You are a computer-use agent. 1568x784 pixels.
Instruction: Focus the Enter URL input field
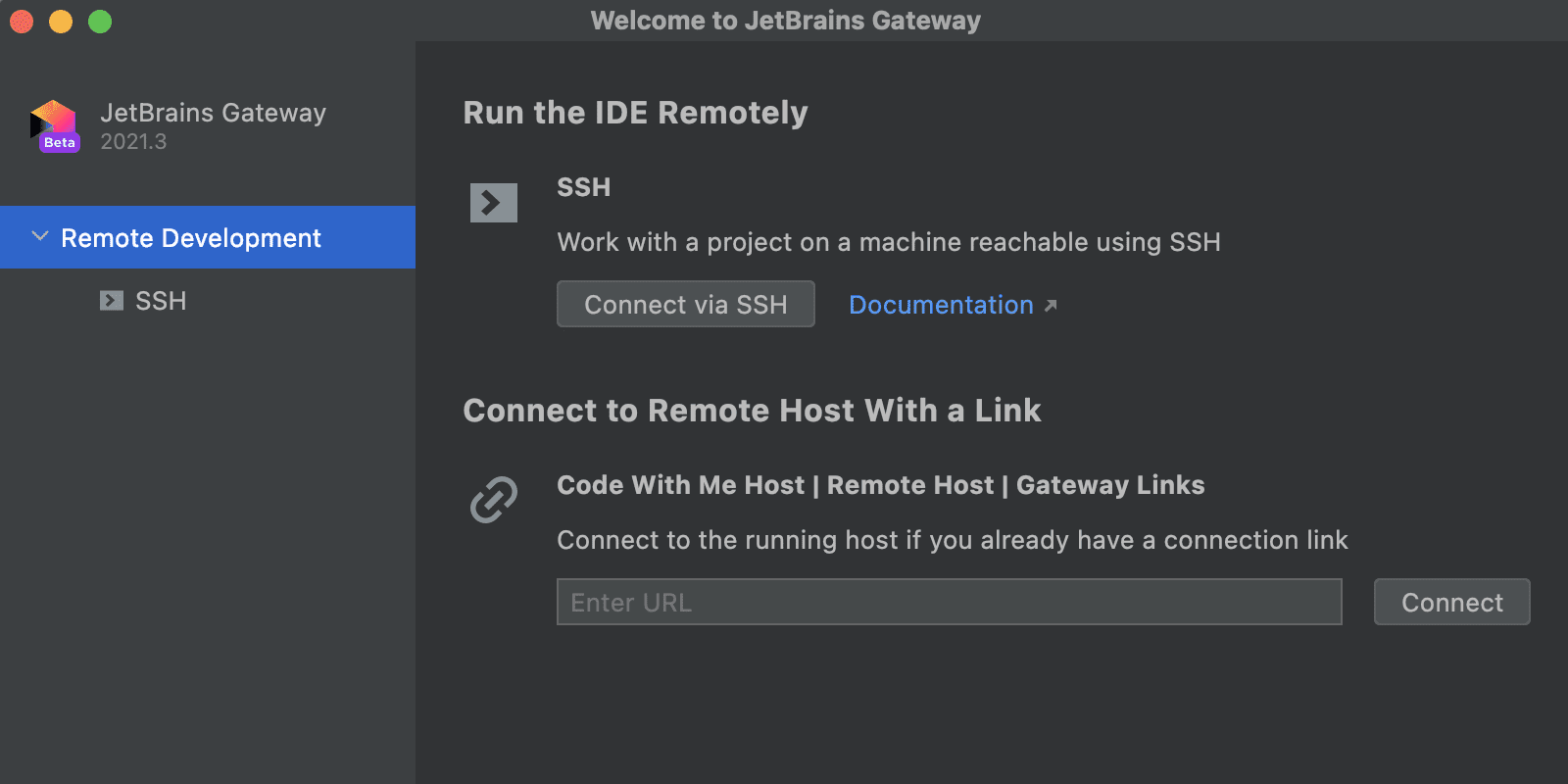950,602
